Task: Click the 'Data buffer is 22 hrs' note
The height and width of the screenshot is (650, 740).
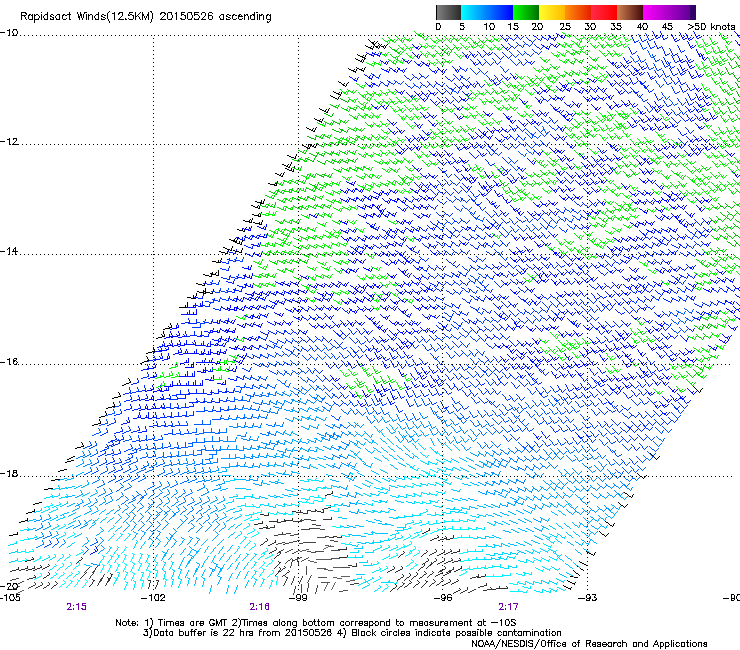Action: [352, 633]
